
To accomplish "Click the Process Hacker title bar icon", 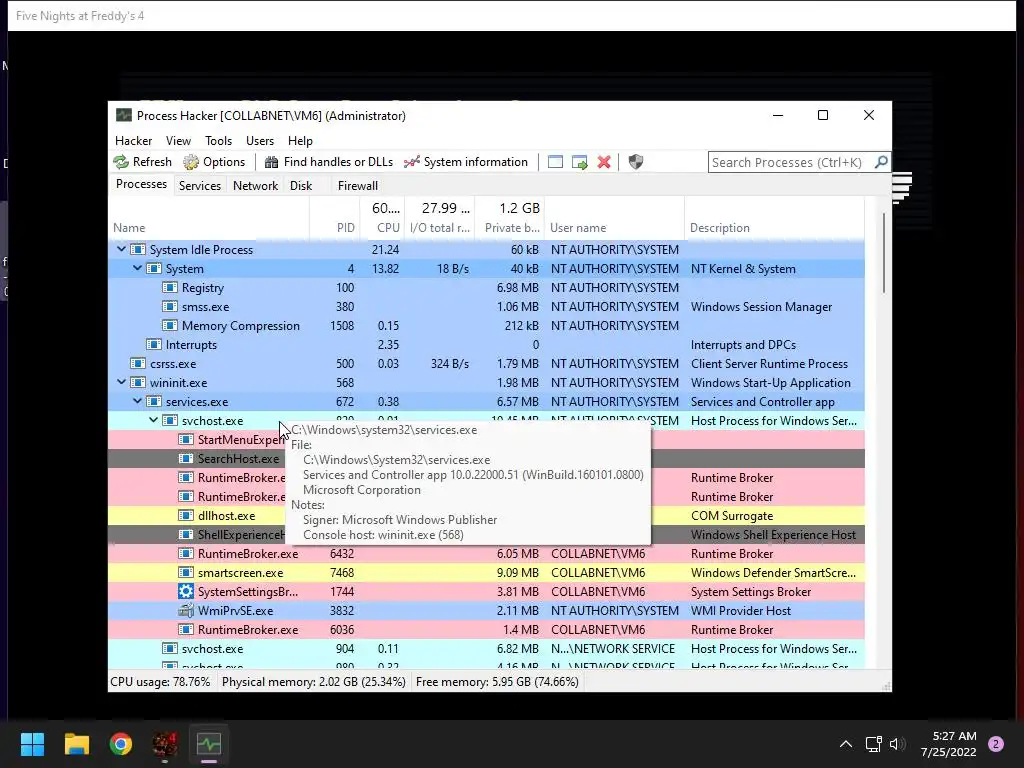I will click(123, 116).
